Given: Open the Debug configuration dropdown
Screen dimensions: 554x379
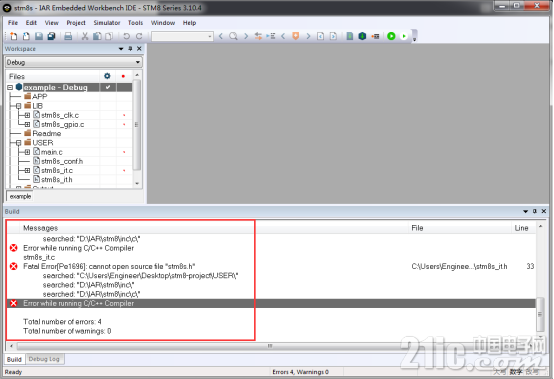Looking at the screenshot, I should (74, 62).
